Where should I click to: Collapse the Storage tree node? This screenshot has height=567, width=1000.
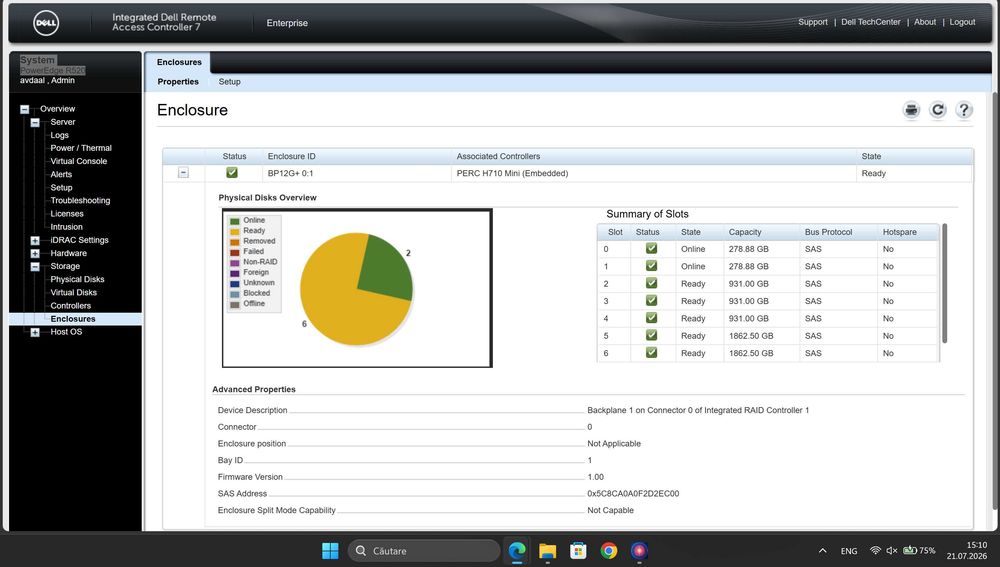tap(35, 267)
